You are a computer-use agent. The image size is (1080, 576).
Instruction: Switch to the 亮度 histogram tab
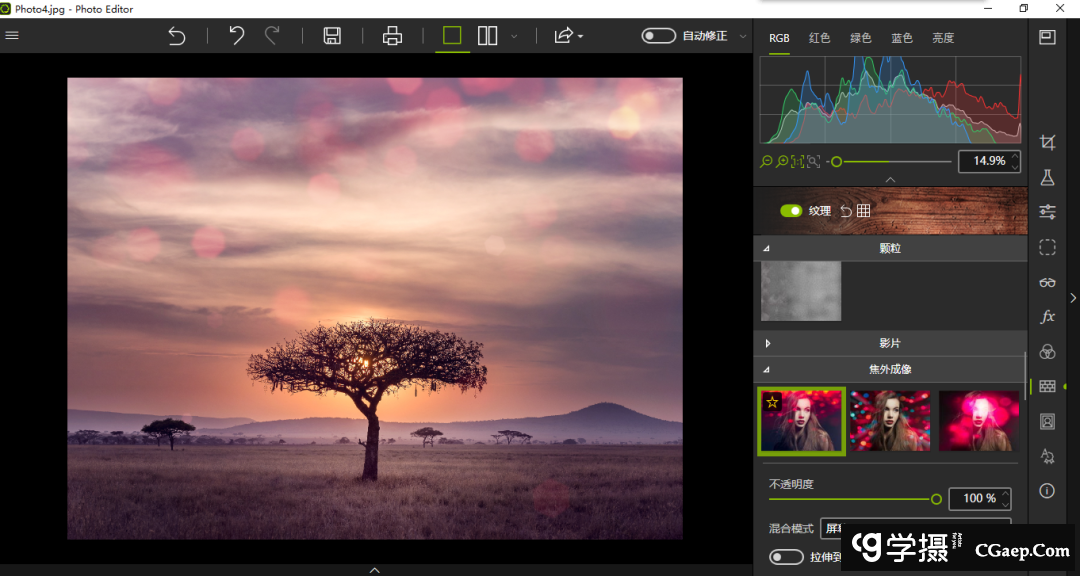pos(943,38)
